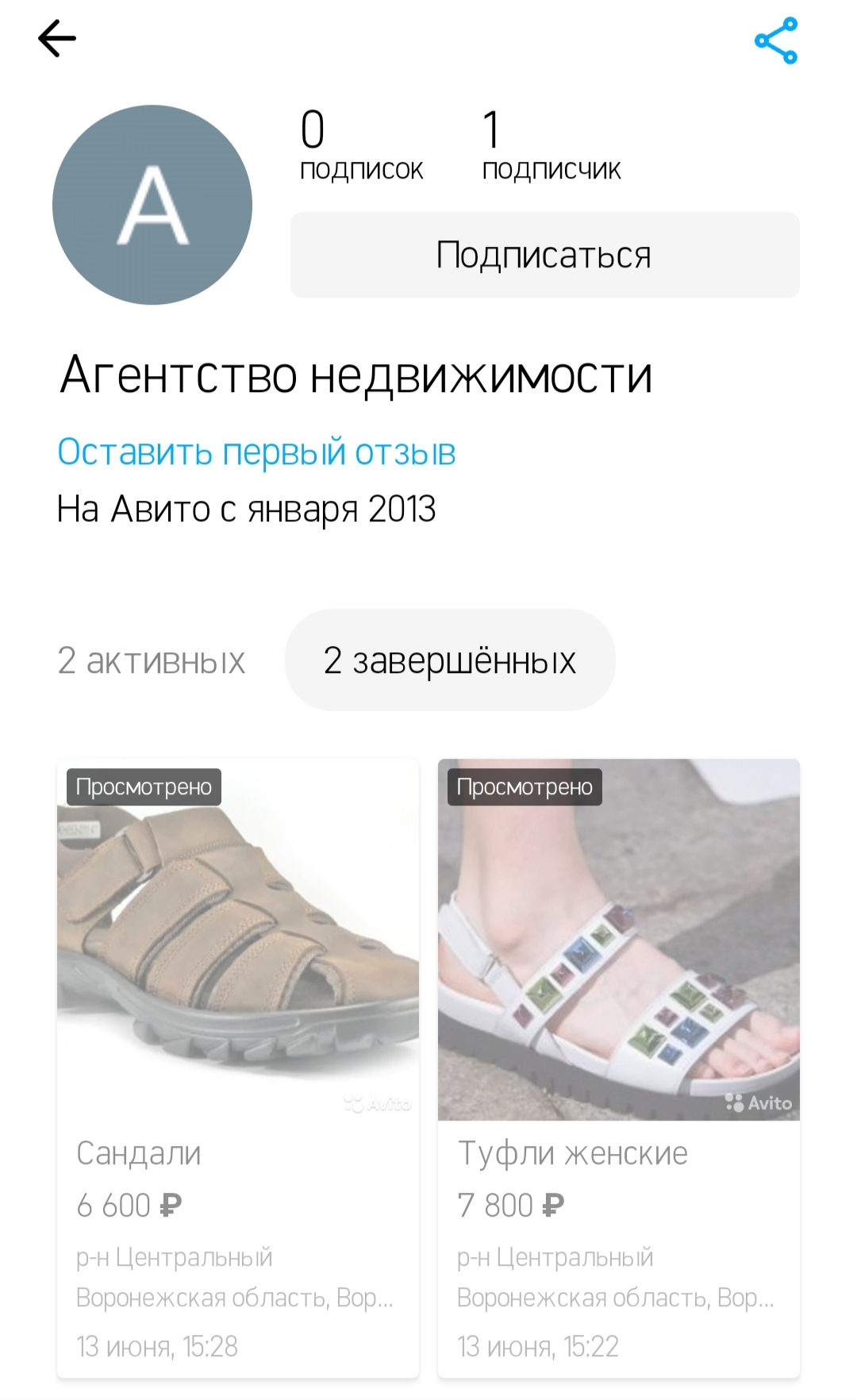Click the Агентство недвижимости profile name

coord(356,375)
